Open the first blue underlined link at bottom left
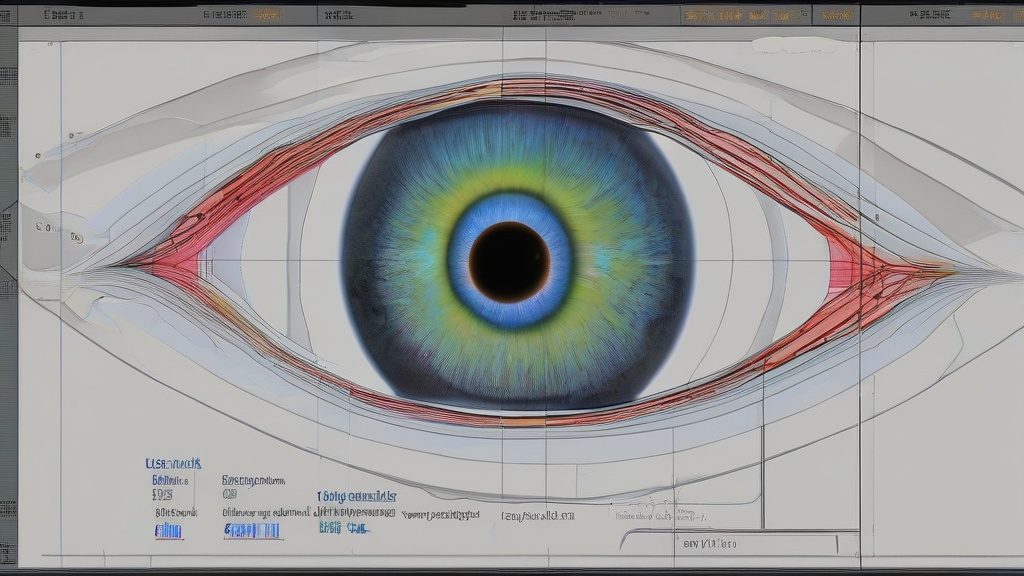 pos(168,531)
